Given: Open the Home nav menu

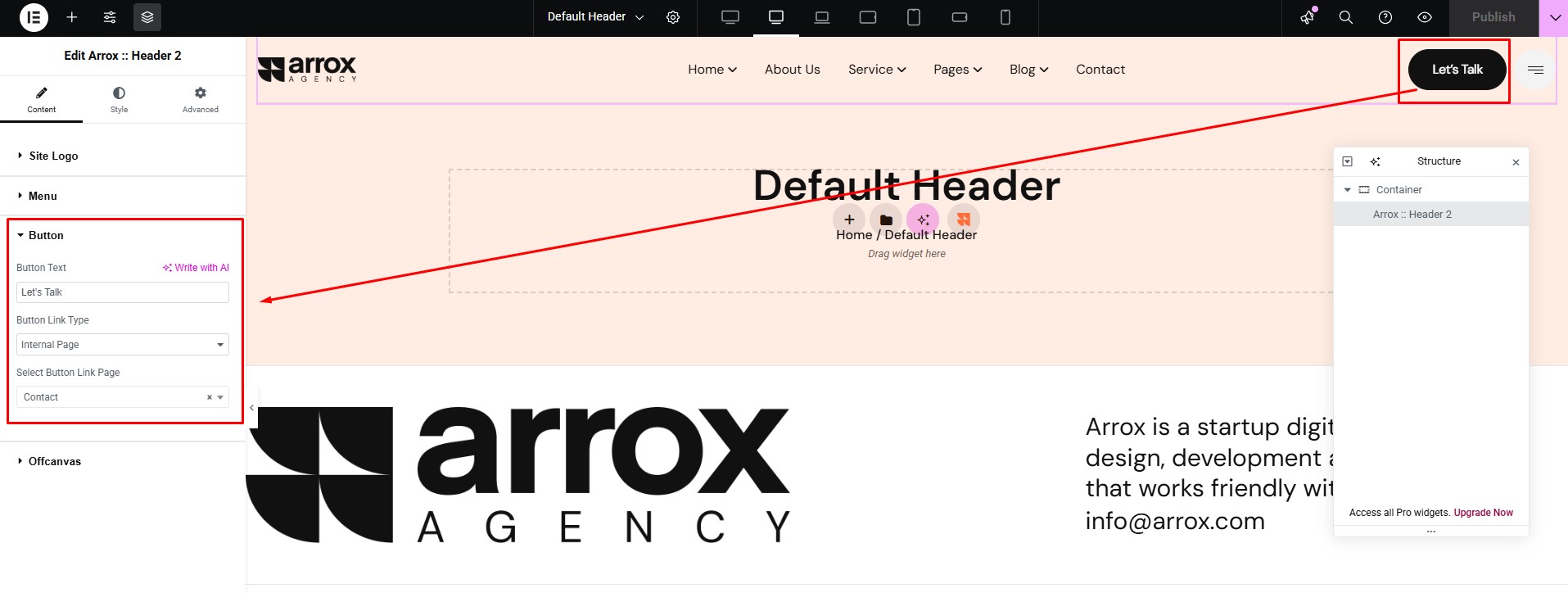Looking at the screenshot, I should (x=712, y=70).
